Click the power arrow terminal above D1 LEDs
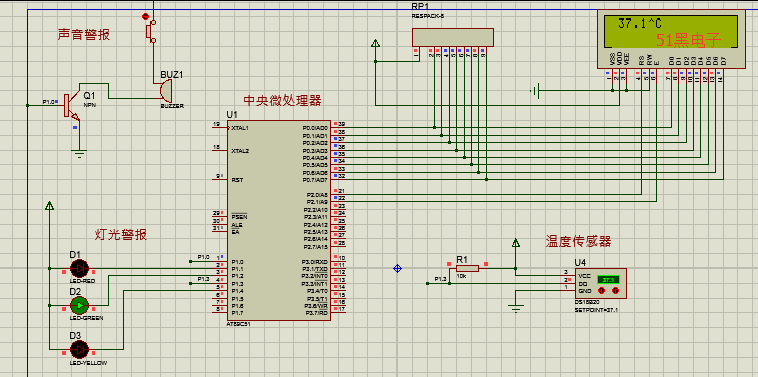The width and height of the screenshot is (758, 377). point(49,206)
